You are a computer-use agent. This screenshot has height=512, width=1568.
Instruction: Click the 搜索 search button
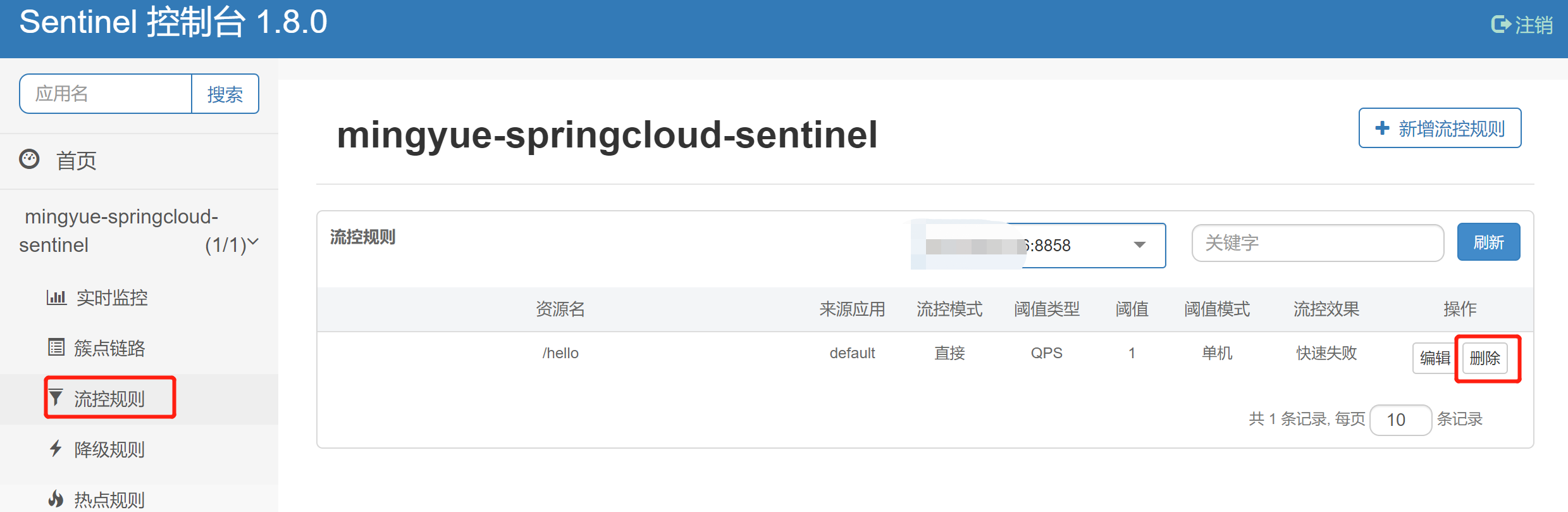(x=225, y=94)
